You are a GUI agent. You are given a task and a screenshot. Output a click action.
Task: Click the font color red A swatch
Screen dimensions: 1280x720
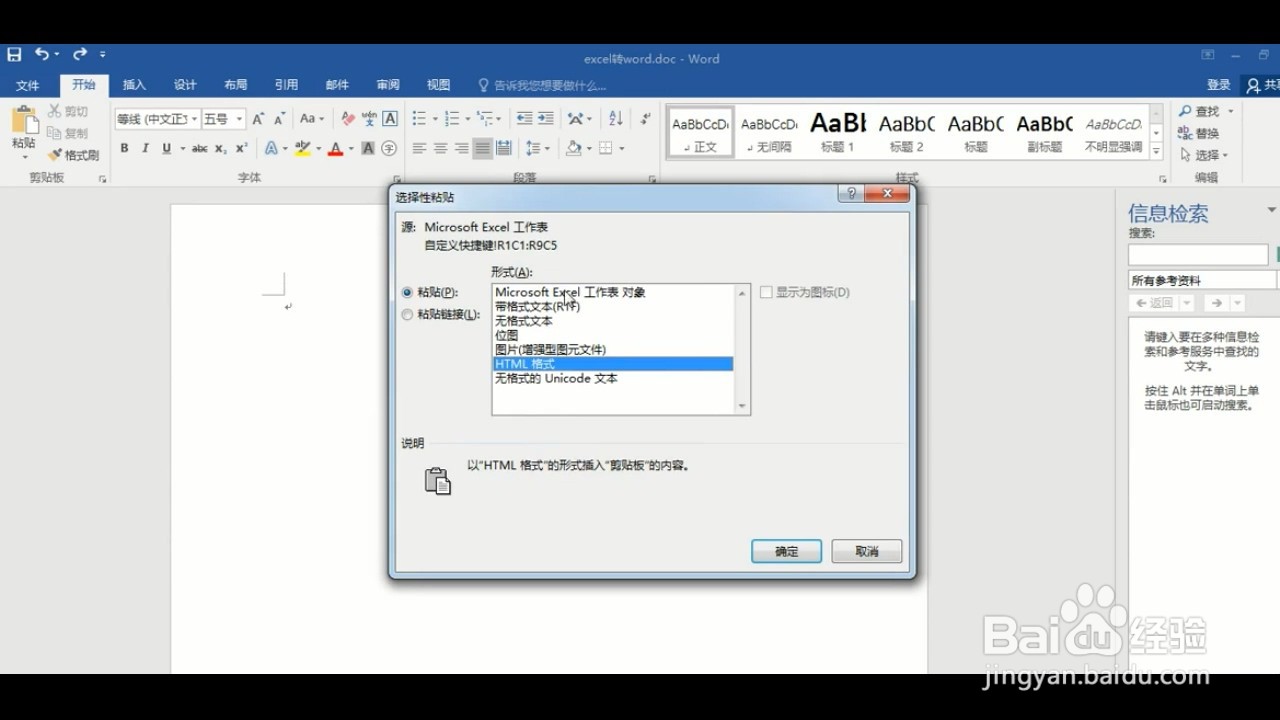(x=335, y=148)
